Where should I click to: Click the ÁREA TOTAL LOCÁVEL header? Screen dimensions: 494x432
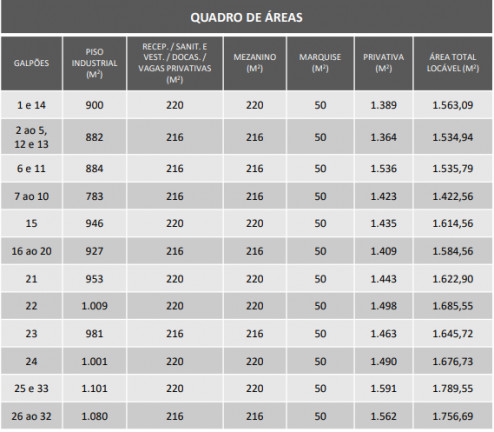[453, 63]
